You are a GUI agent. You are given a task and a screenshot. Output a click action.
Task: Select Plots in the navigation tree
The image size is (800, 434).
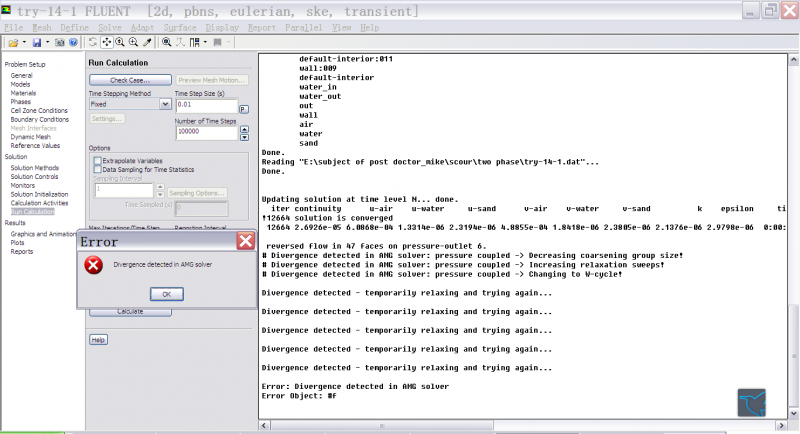coord(17,243)
